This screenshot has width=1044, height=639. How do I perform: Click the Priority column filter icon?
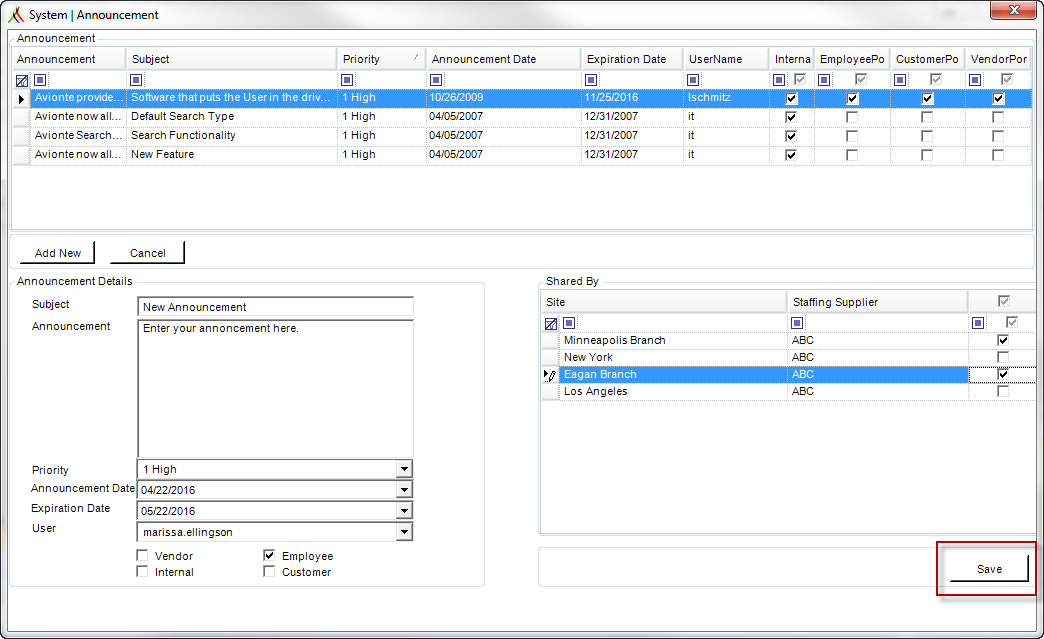coord(347,80)
